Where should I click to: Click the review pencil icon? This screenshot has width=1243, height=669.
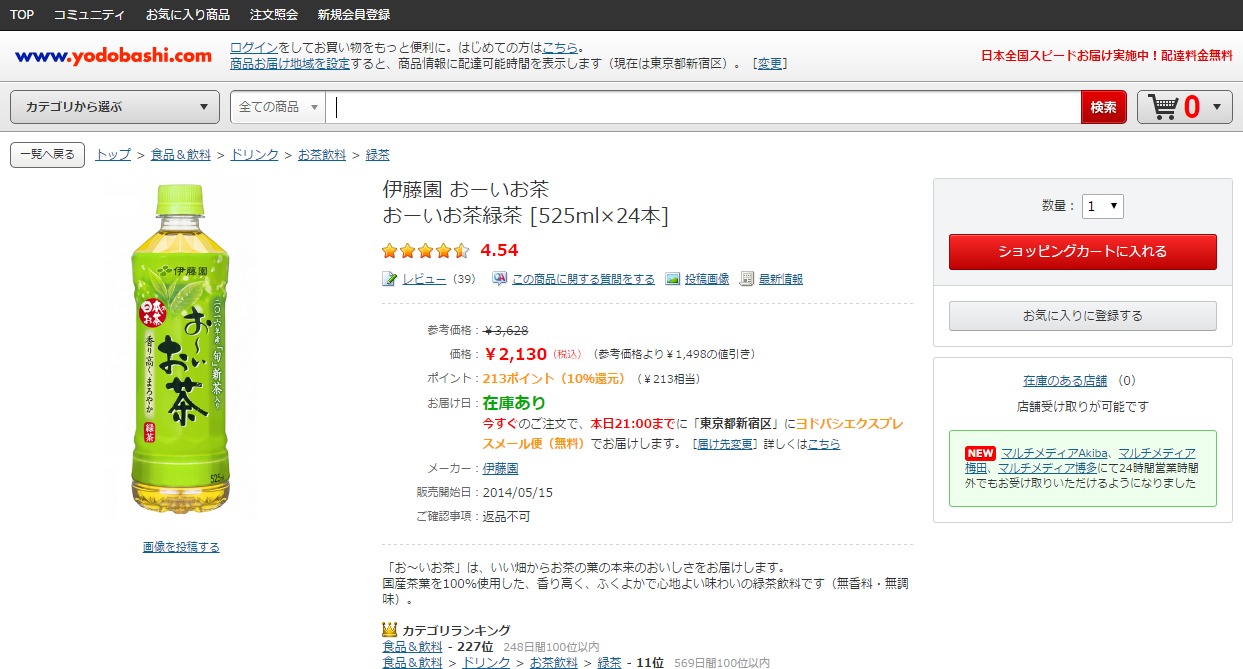point(390,279)
